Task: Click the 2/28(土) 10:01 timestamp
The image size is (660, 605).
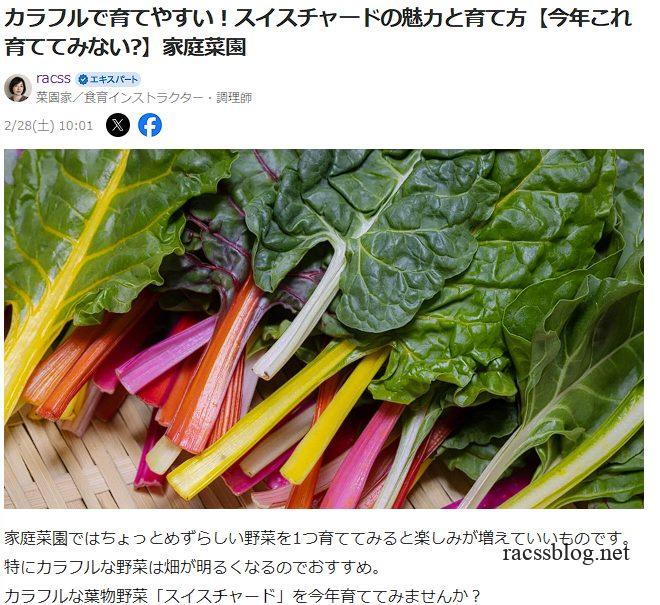Action: 48,125
